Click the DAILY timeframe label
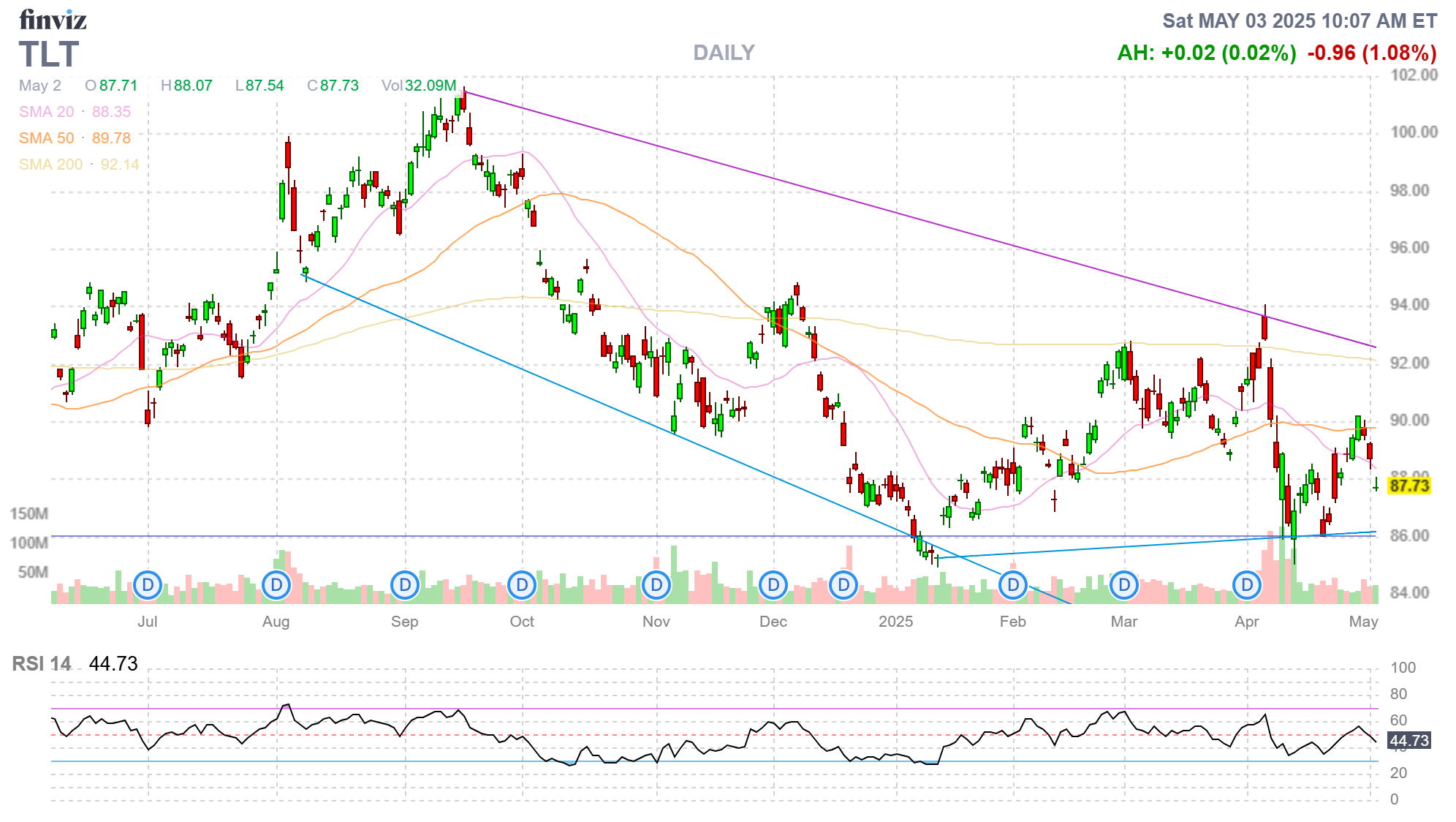This screenshot has width=1456, height=822. [x=724, y=53]
